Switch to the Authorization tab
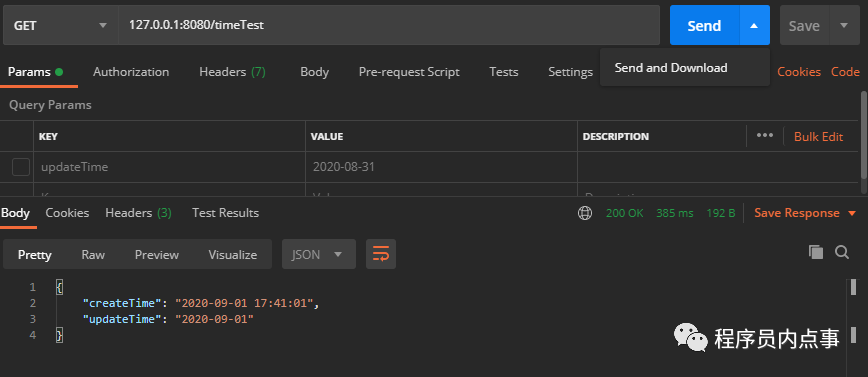This screenshot has width=868, height=377. tap(131, 72)
